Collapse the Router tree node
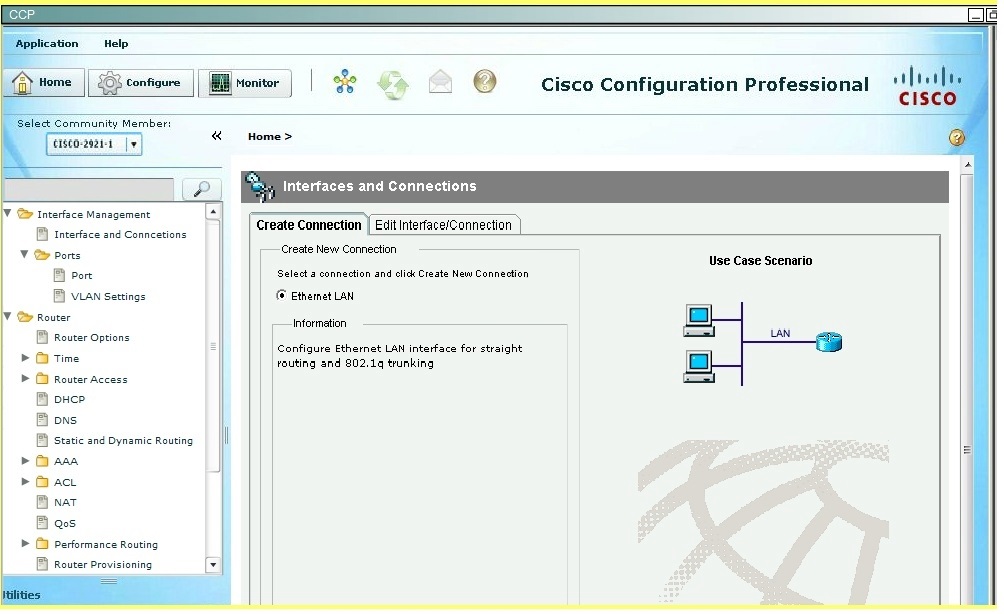Viewport: 1004px width, 614px height. coord(8,316)
